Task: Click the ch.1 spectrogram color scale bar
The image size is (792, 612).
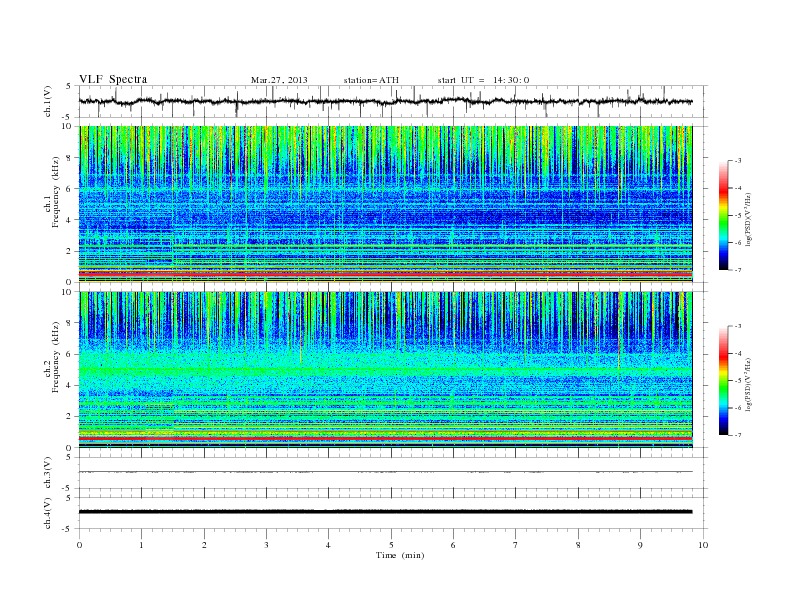Action: 724,215
